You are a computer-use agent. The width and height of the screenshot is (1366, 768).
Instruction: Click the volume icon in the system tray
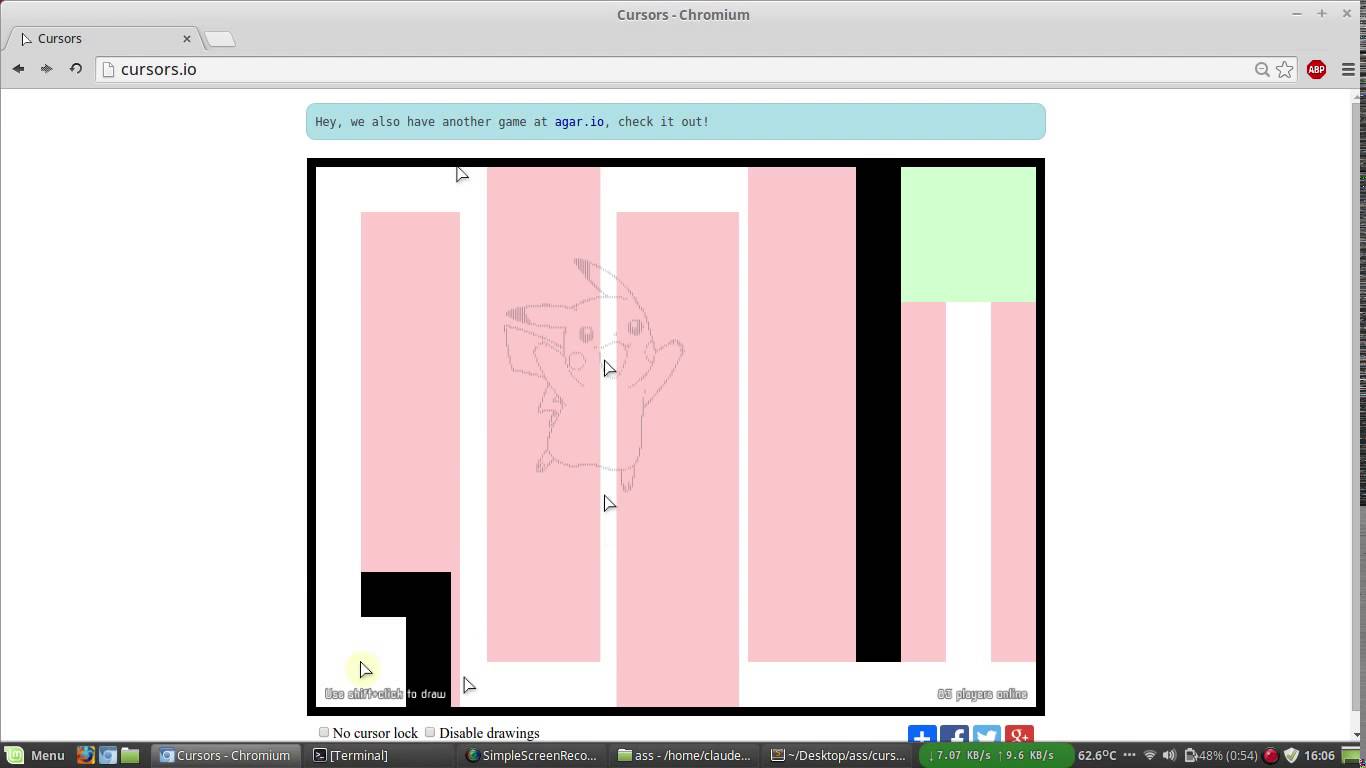(x=1168, y=755)
